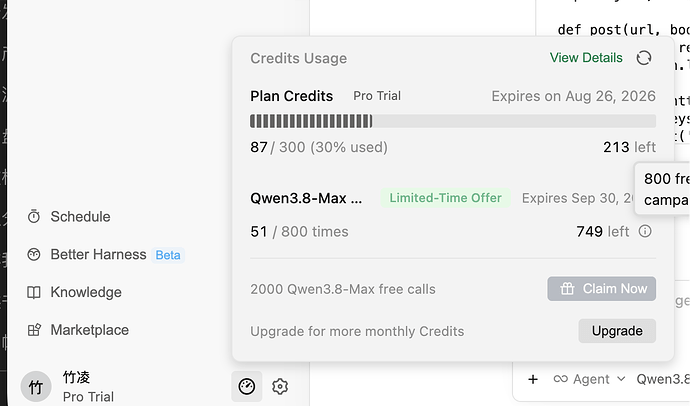Screen dimensions: 690x406
Task: Expand the Agent mode dropdown
Action: point(590,379)
